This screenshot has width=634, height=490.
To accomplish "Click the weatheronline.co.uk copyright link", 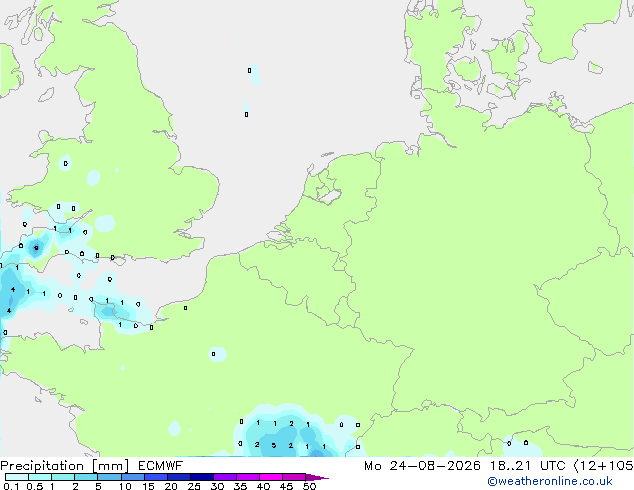I will (x=550, y=481).
